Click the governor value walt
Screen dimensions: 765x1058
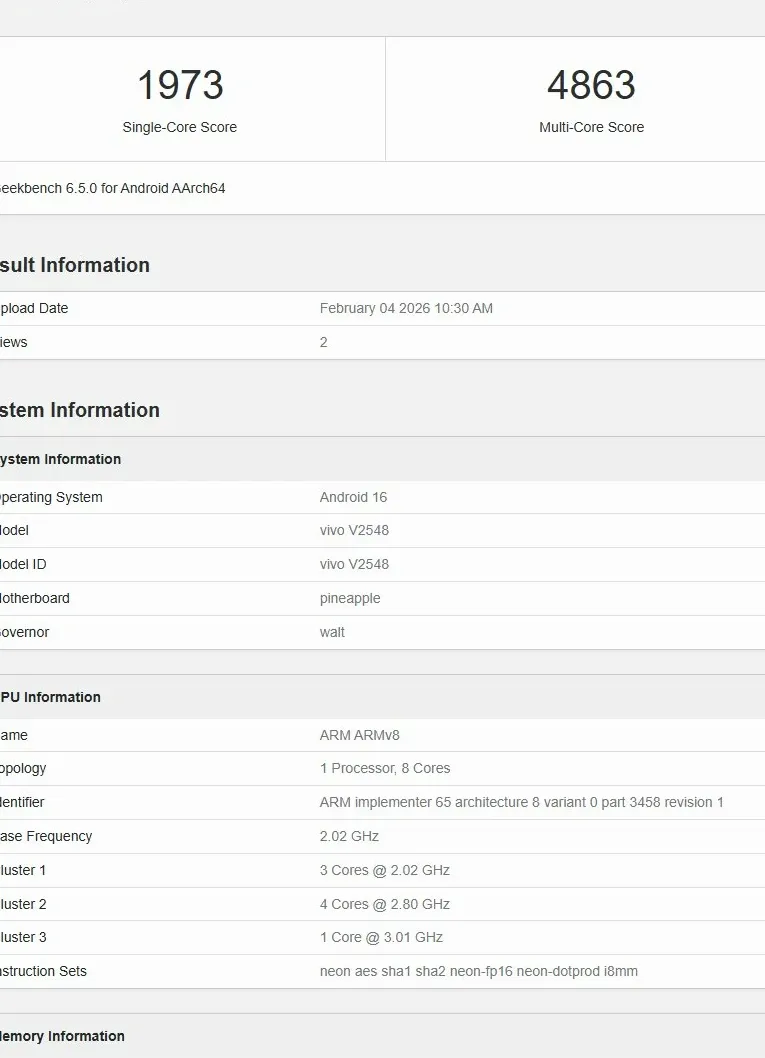[x=332, y=632]
